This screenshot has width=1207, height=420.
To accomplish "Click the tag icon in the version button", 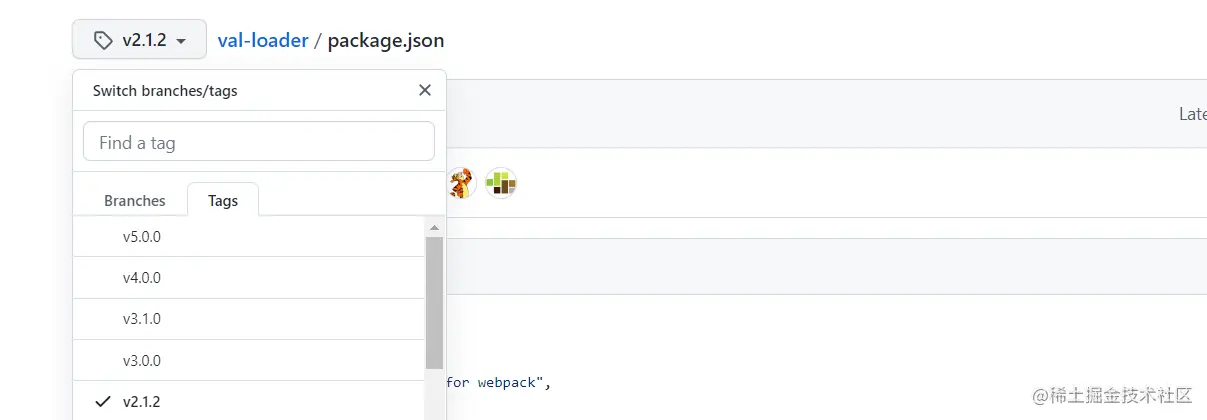I will tap(103, 41).
